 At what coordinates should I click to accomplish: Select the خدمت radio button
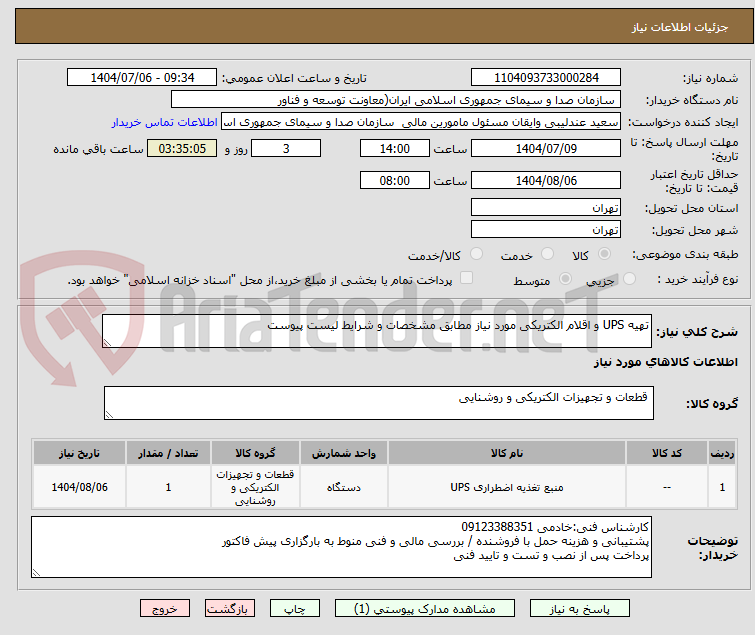pos(547,254)
